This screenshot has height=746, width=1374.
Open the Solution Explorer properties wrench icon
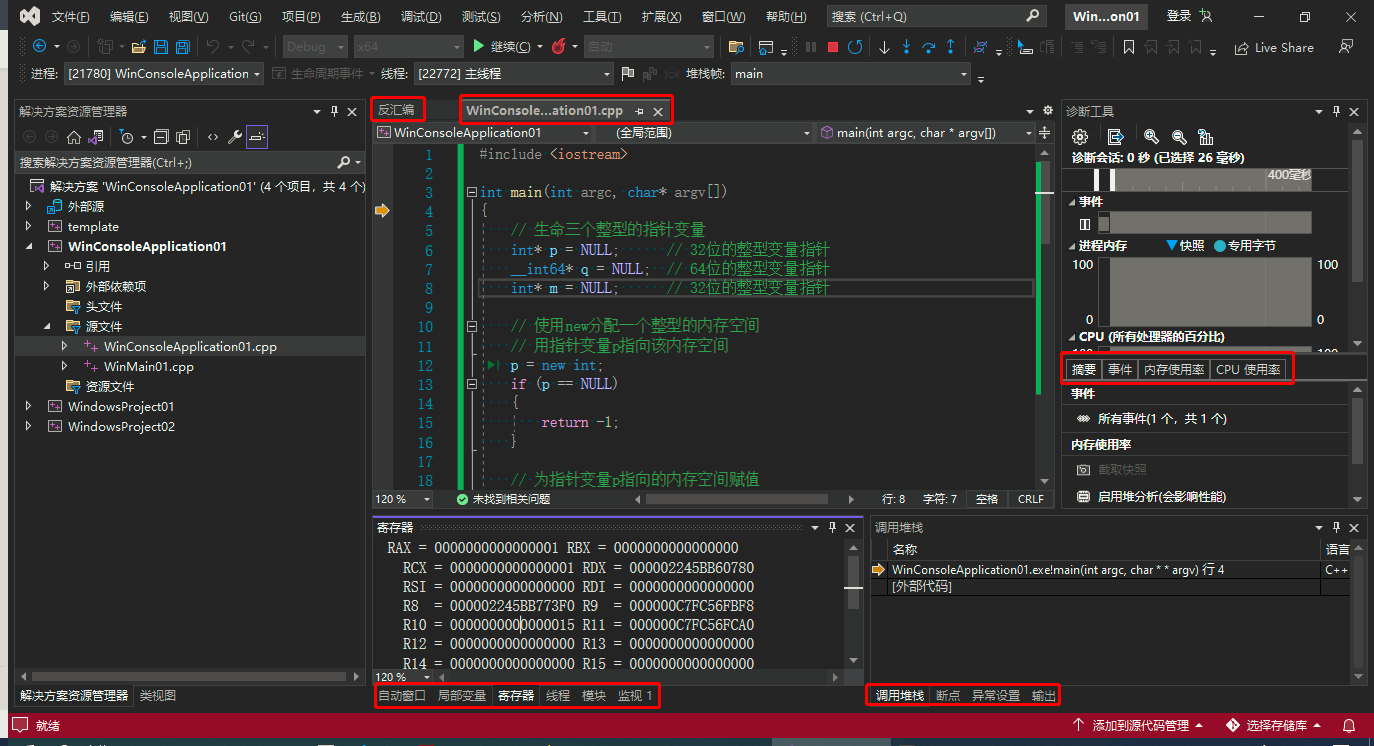tap(235, 137)
